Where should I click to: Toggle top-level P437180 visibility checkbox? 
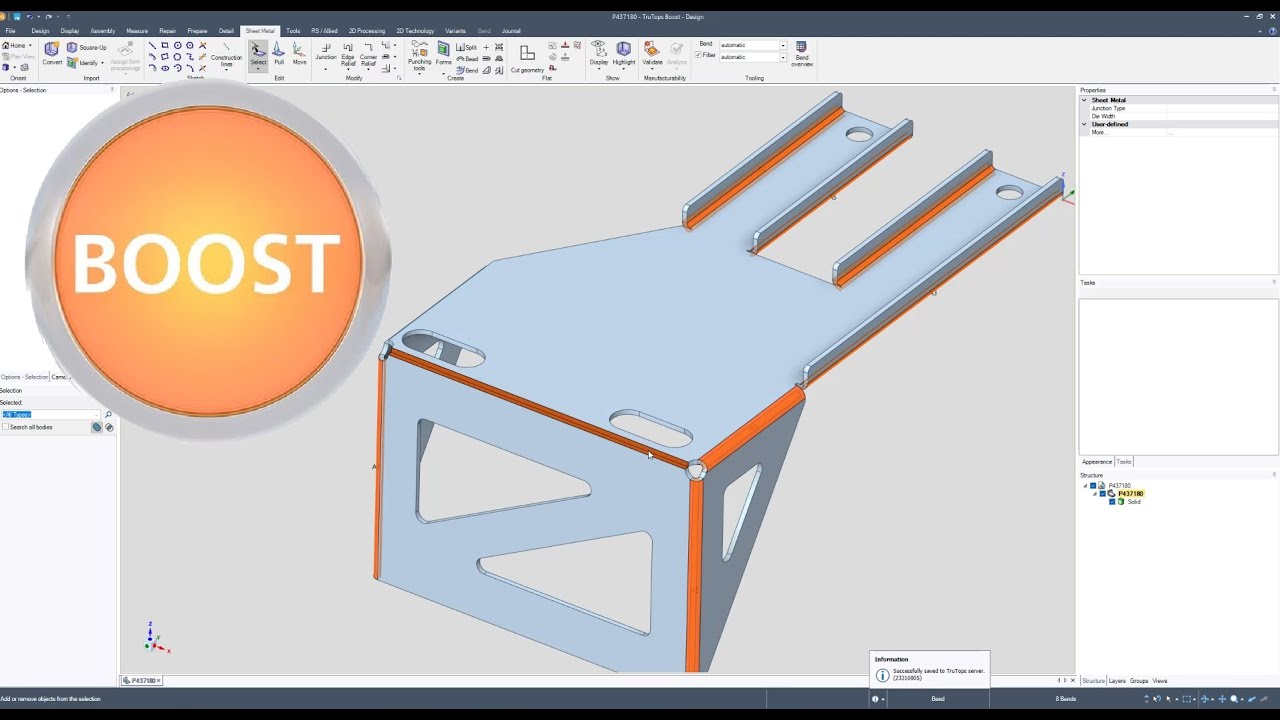(x=1093, y=486)
